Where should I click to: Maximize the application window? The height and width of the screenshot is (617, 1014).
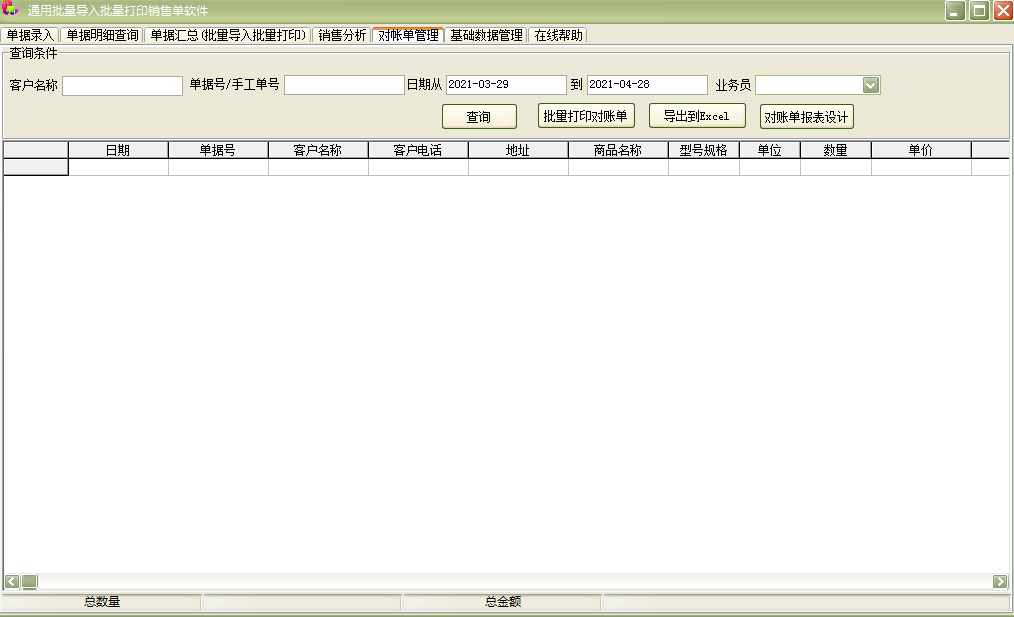point(980,10)
